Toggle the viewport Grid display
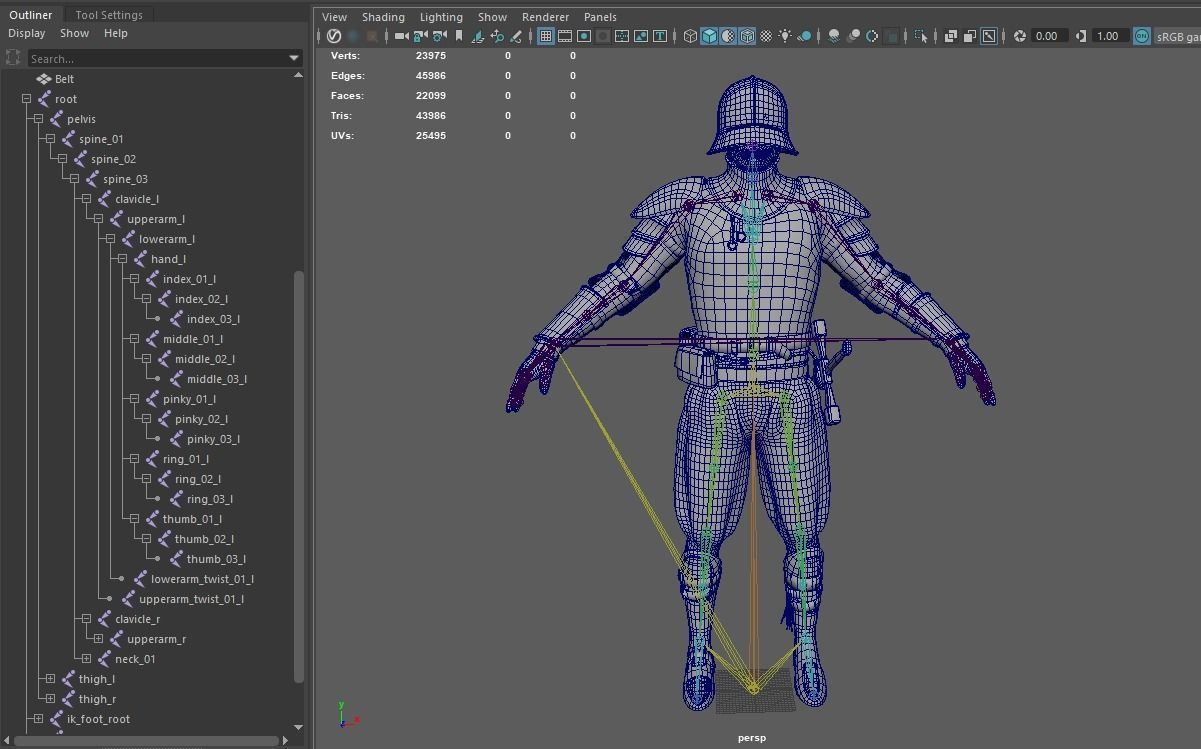This screenshot has height=749, width=1201. (x=546, y=36)
